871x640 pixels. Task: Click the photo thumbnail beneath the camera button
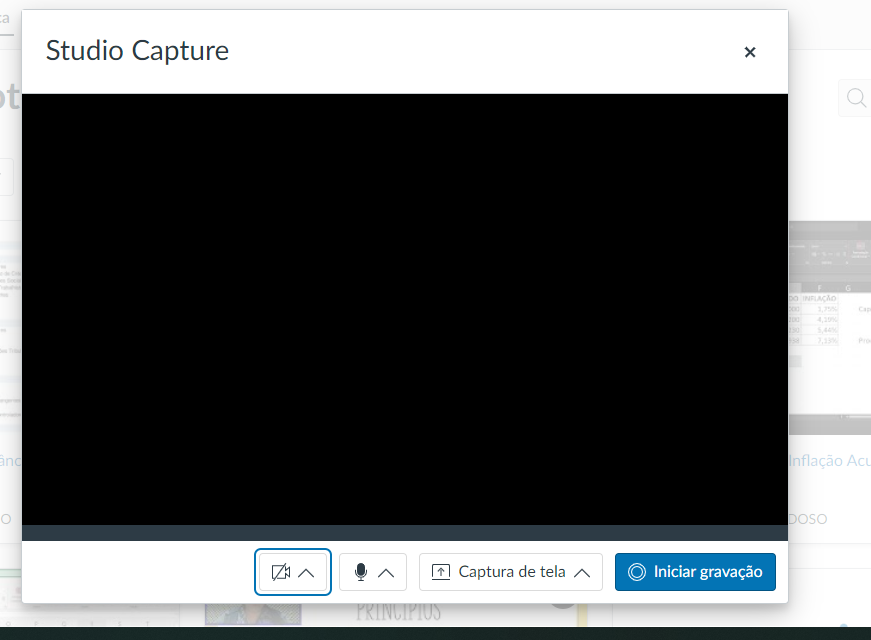tap(239, 612)
